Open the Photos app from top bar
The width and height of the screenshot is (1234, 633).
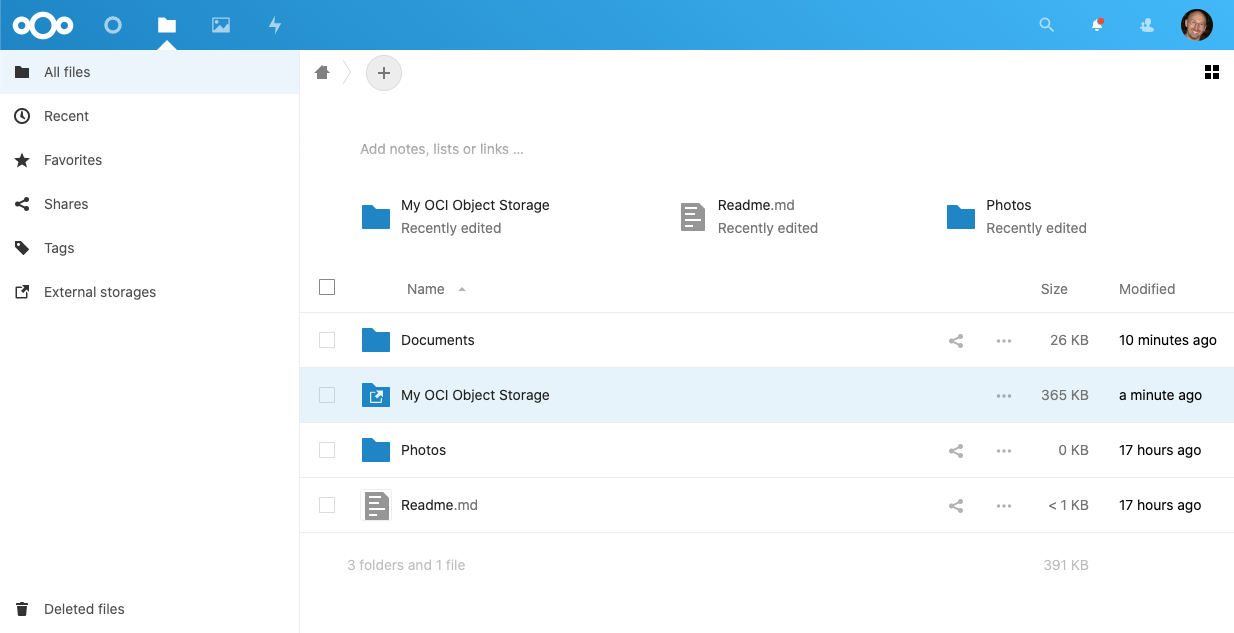click(x=221, y=24)
